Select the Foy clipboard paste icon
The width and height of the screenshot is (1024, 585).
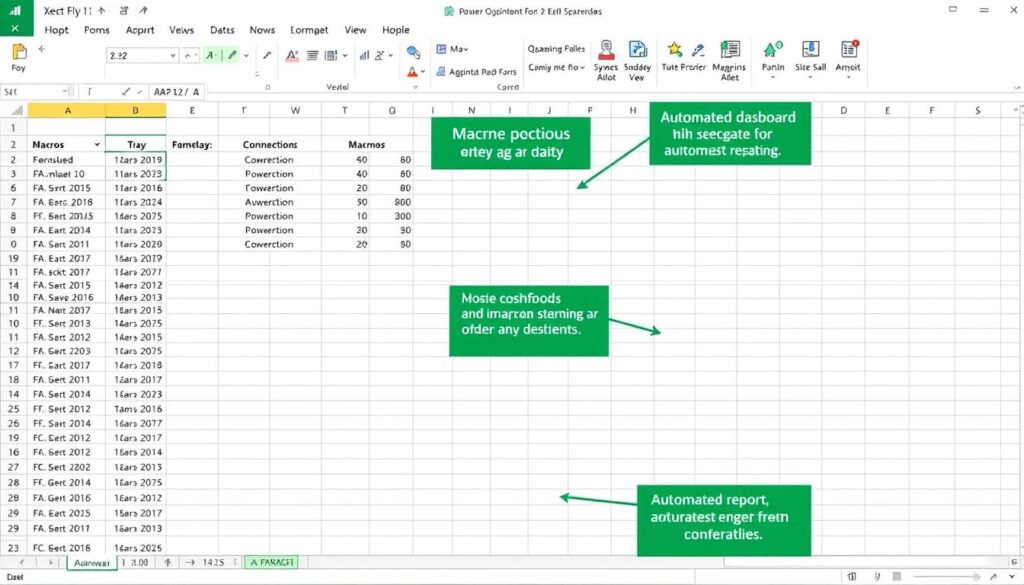18,56
